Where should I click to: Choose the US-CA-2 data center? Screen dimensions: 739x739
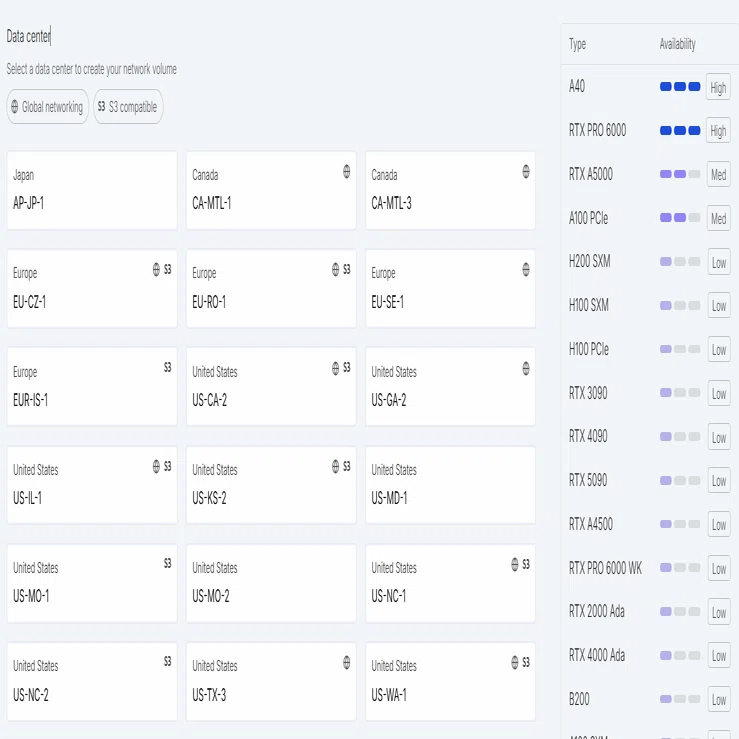(271, 386)
